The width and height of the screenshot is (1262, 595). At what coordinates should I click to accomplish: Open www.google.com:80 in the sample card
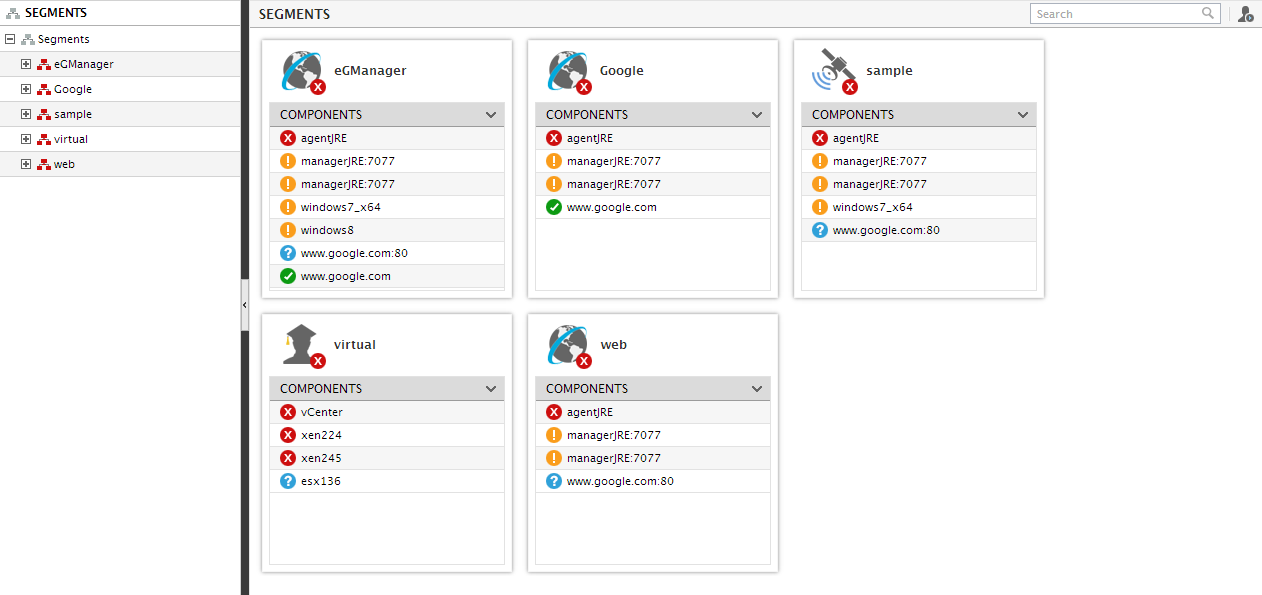886,230
